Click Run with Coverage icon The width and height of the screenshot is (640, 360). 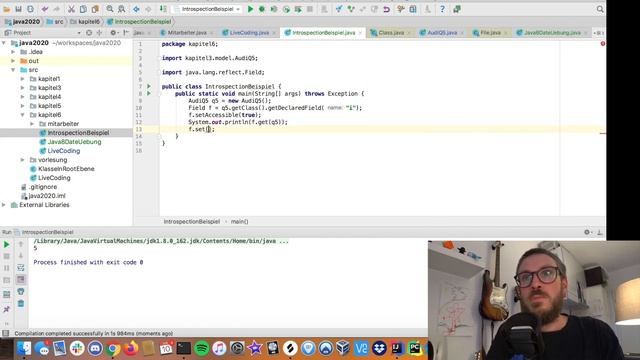[274, 9]
